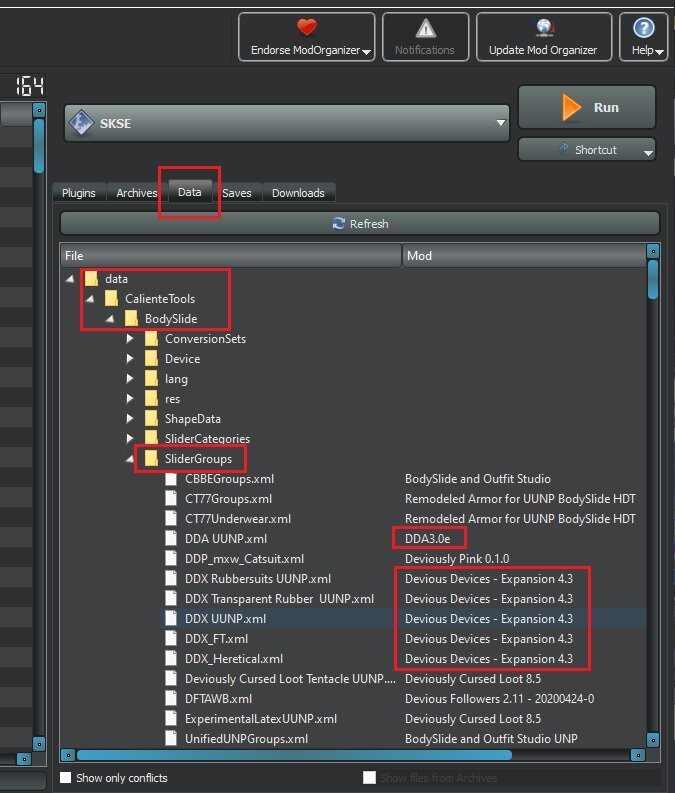Click the CT77Groups.xml file icon
Viewport: 675px width, 793px height.
[171, 499]
